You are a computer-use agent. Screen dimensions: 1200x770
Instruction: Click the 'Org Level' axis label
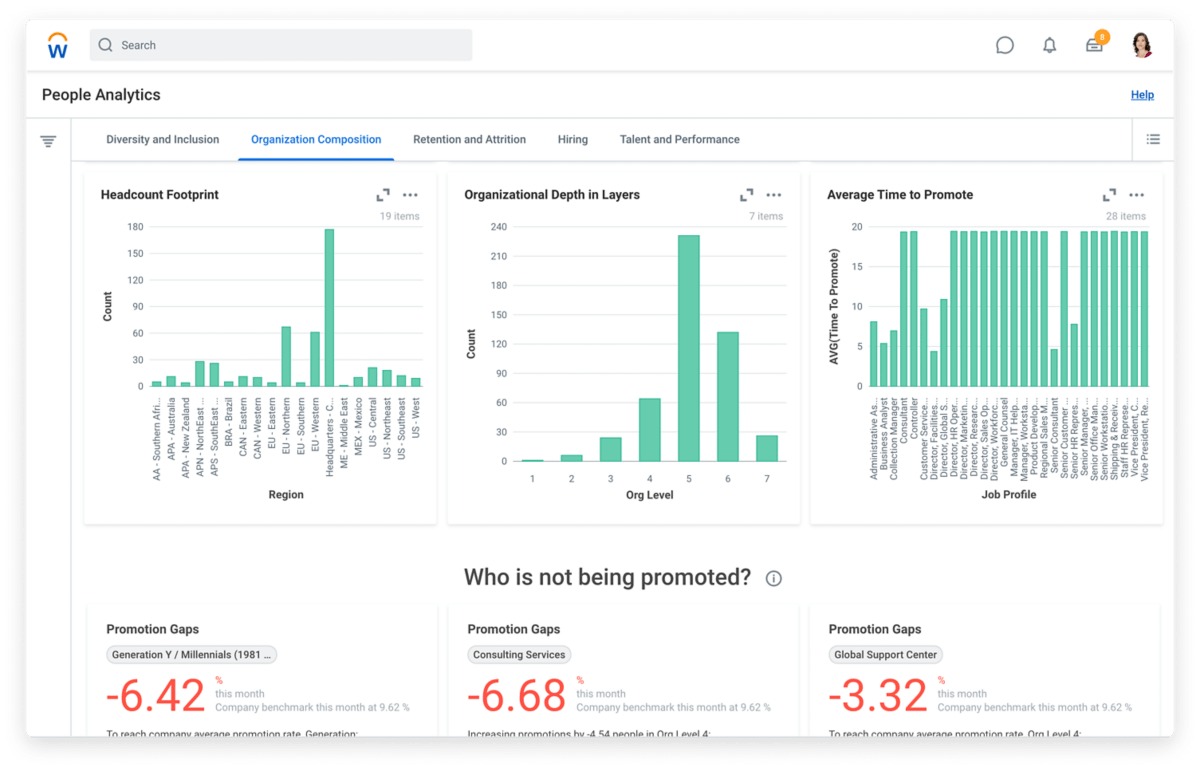pyautogui.click(x=649, y=494)
